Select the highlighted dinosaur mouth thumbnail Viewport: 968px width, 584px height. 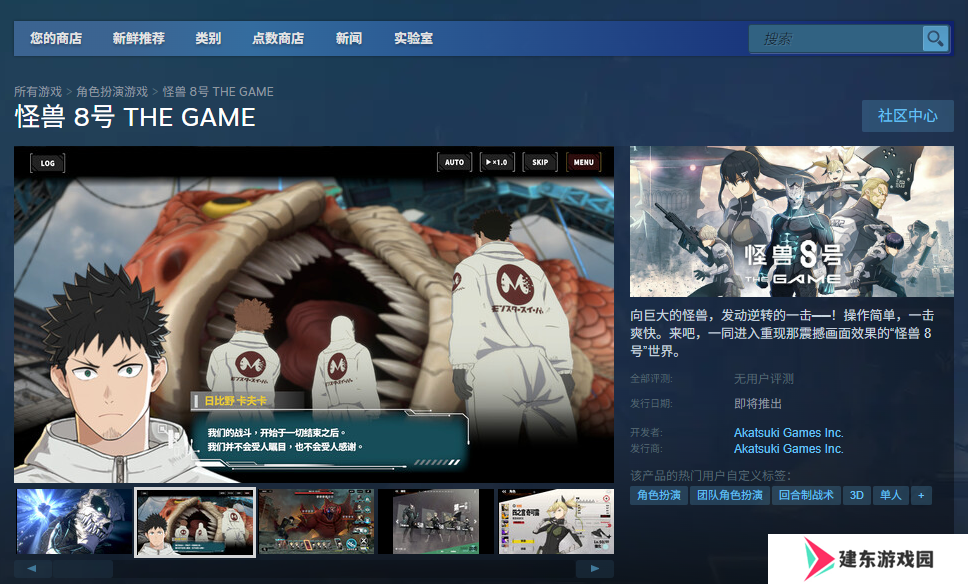(x=195, y=522)
